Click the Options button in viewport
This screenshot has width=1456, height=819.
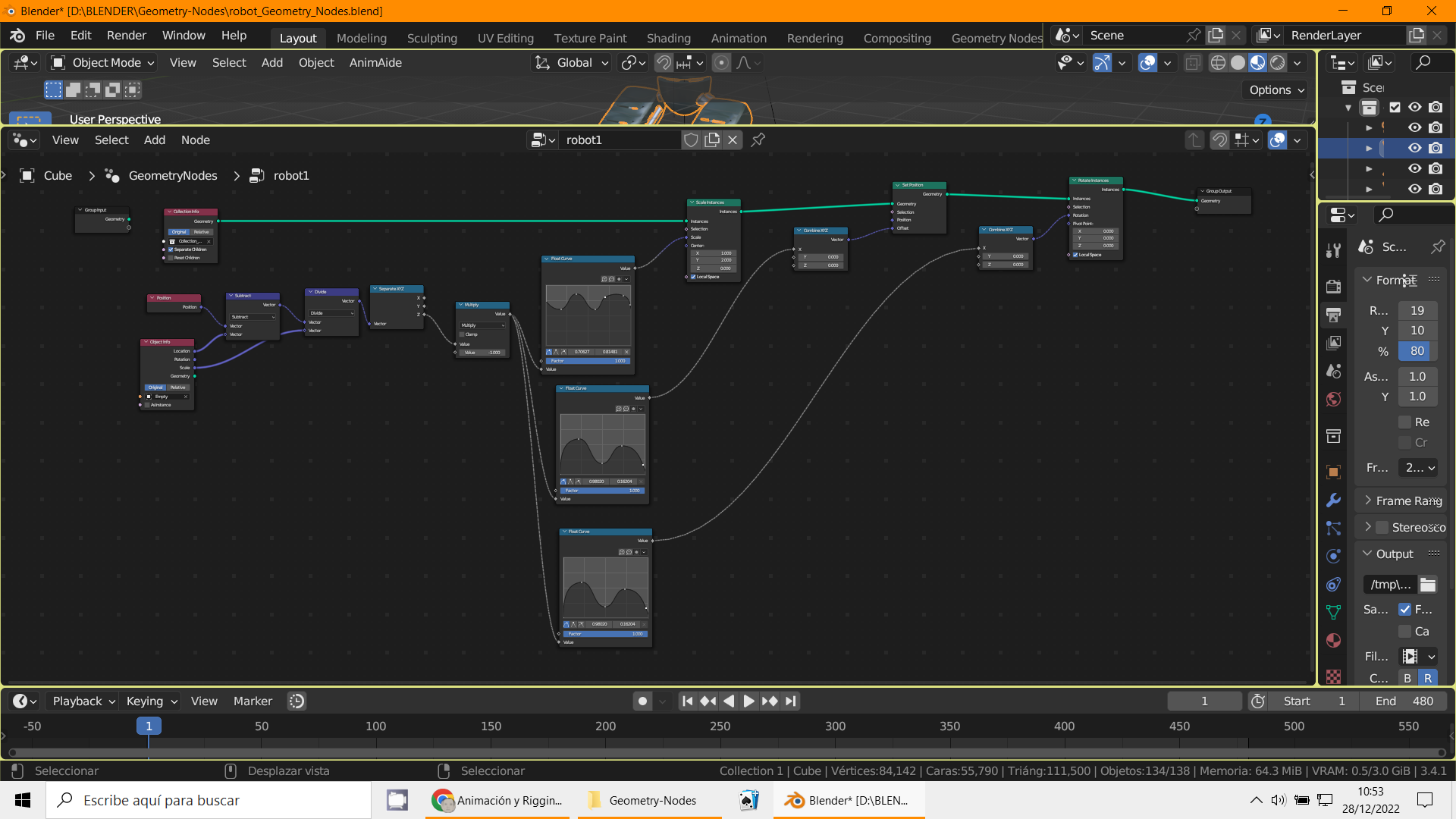[1276, 89]
